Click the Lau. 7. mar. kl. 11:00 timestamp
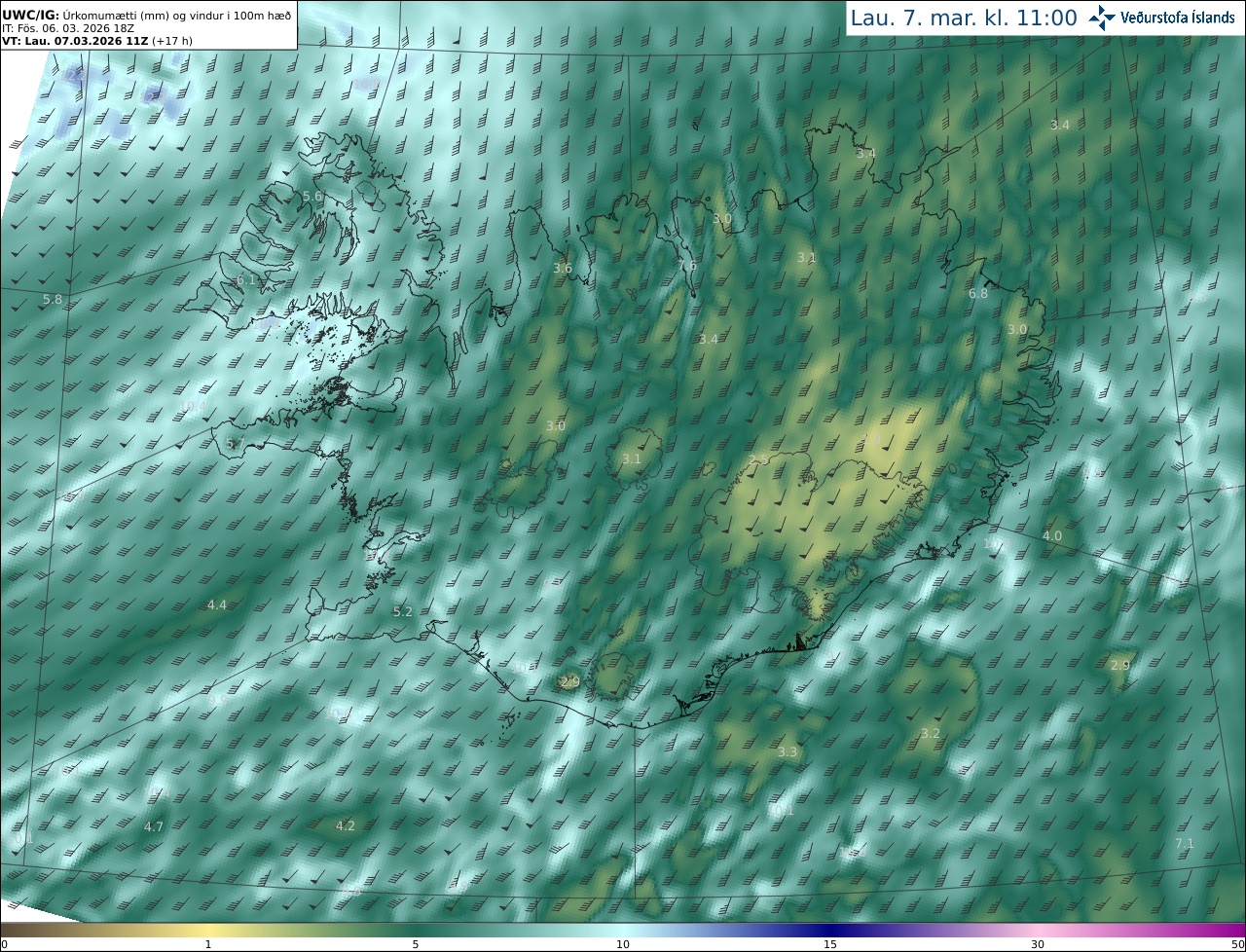The width and height of the screenshot is (1246, 952). pyautogui.click(x=964, y=18)
